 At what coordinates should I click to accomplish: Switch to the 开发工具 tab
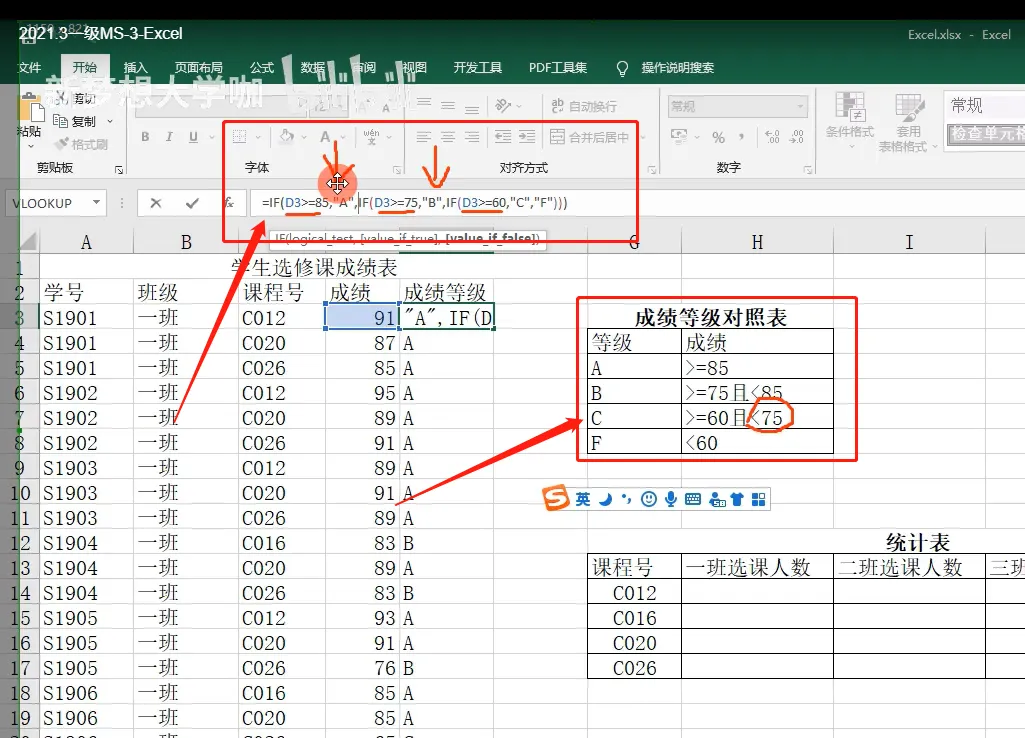coord(478,67)
